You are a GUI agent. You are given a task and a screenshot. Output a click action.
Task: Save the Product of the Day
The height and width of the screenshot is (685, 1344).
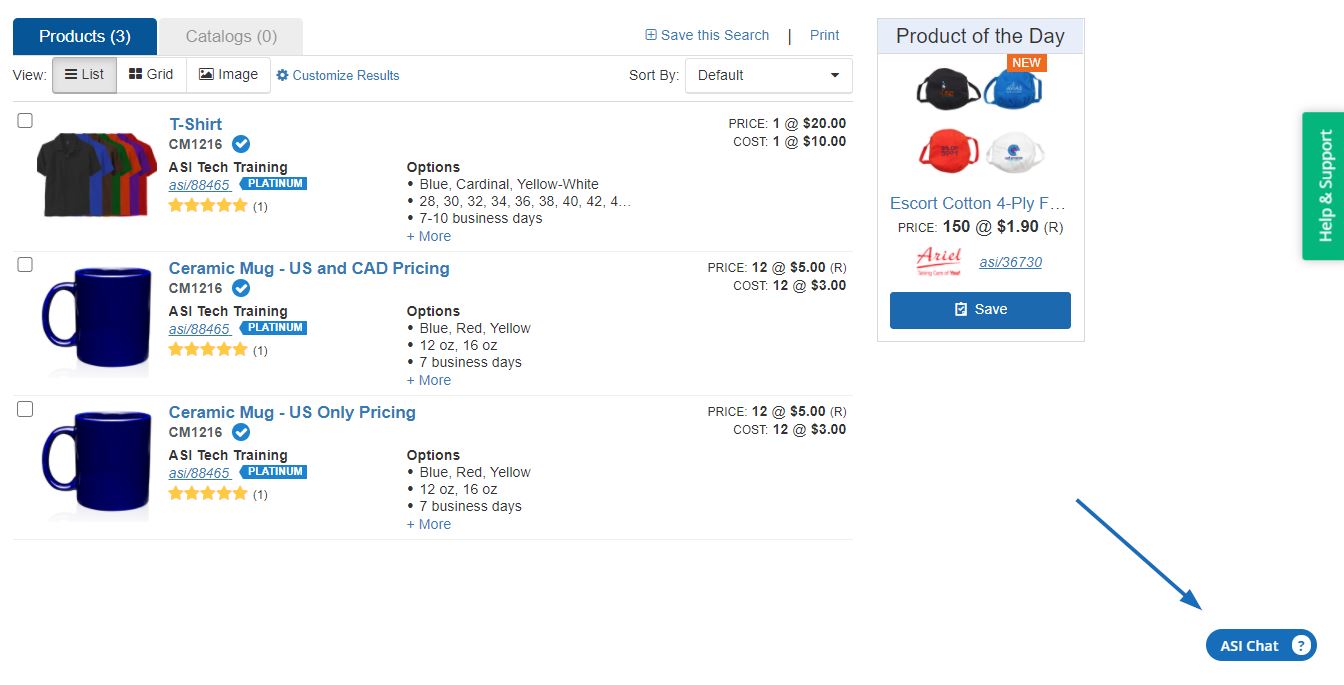[980, 310]
